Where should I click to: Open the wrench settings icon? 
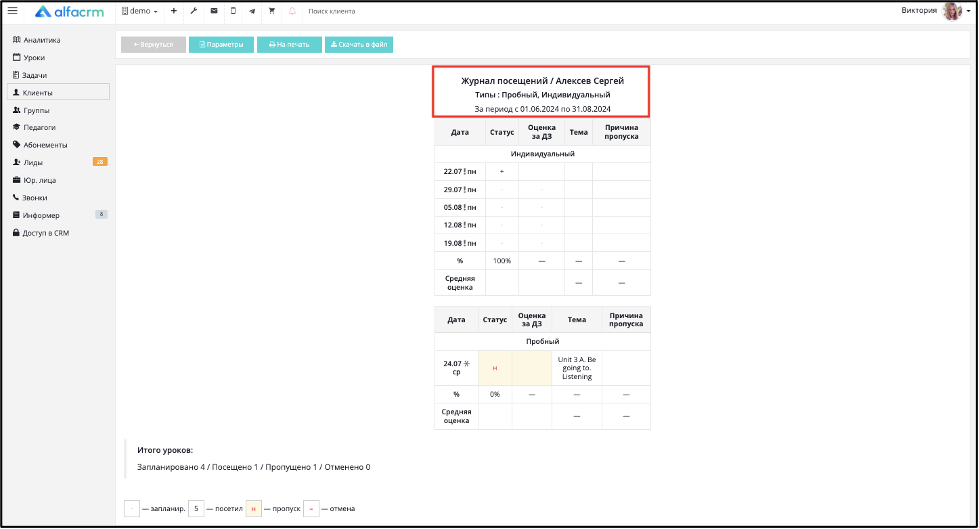pyautogui.click(x=194, y=11)
